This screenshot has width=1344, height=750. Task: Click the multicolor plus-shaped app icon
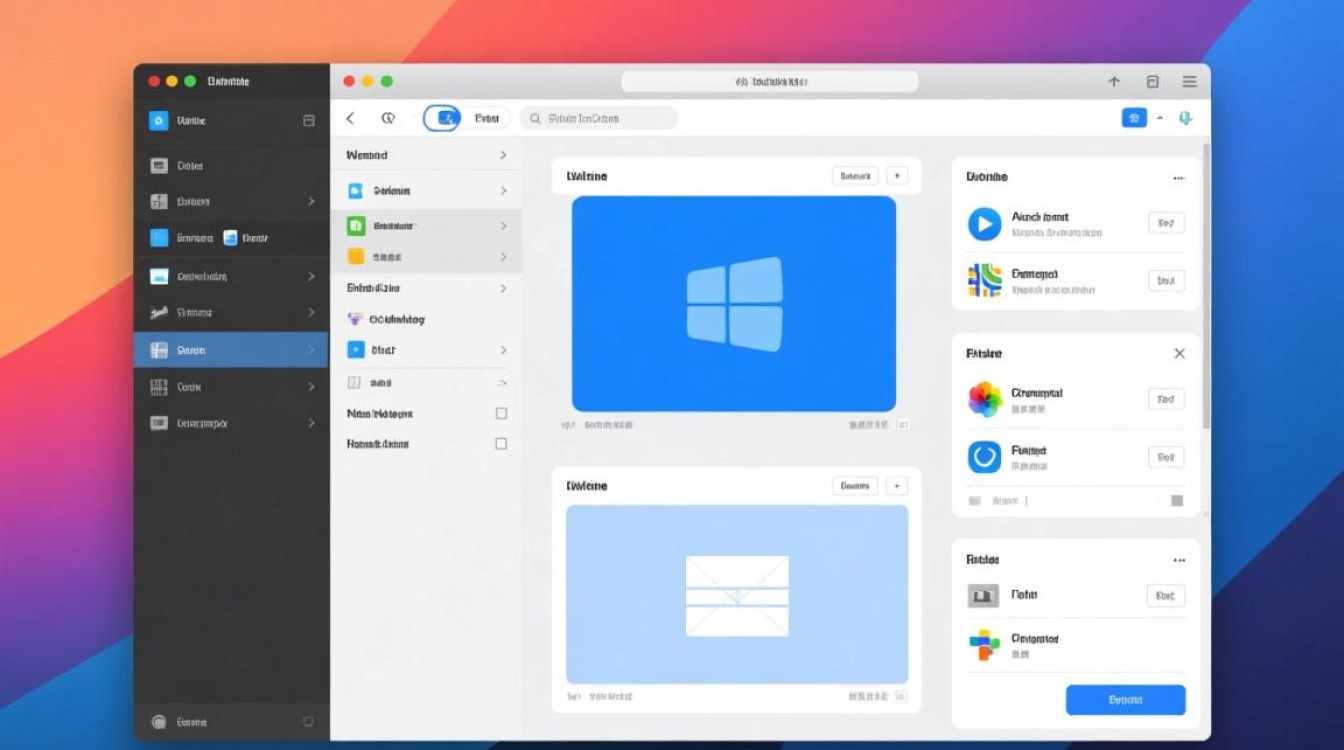coord(984,645)
